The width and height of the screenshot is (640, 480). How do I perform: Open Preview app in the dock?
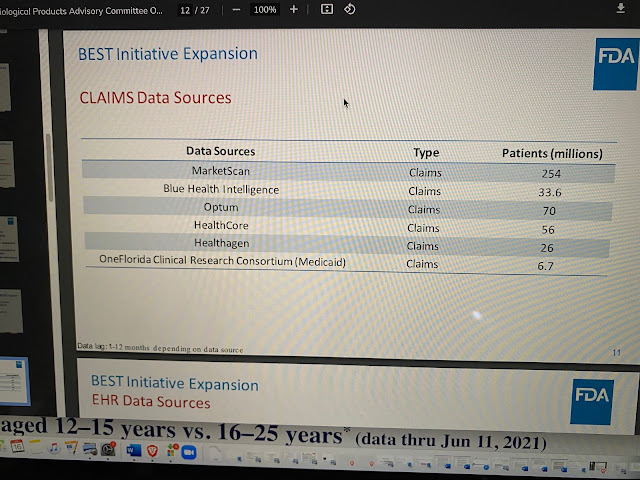pos(89,449)
